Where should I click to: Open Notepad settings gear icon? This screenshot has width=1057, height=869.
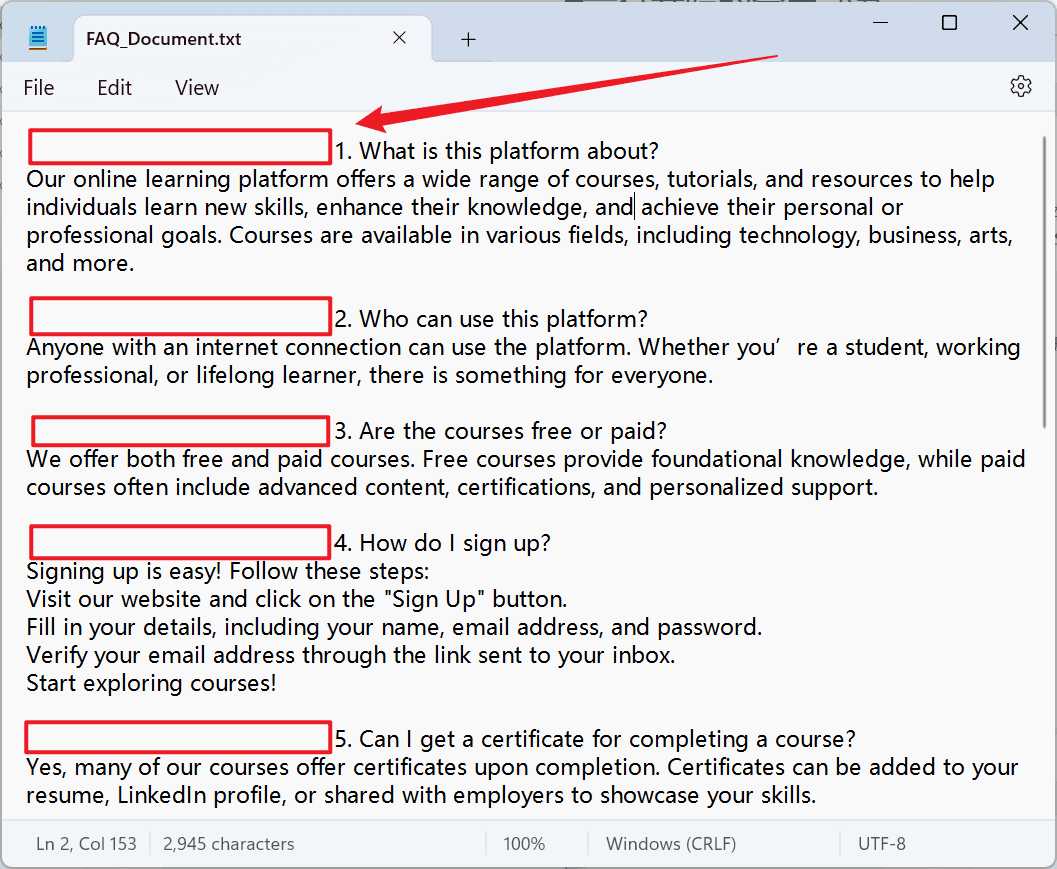point(1021,87)
